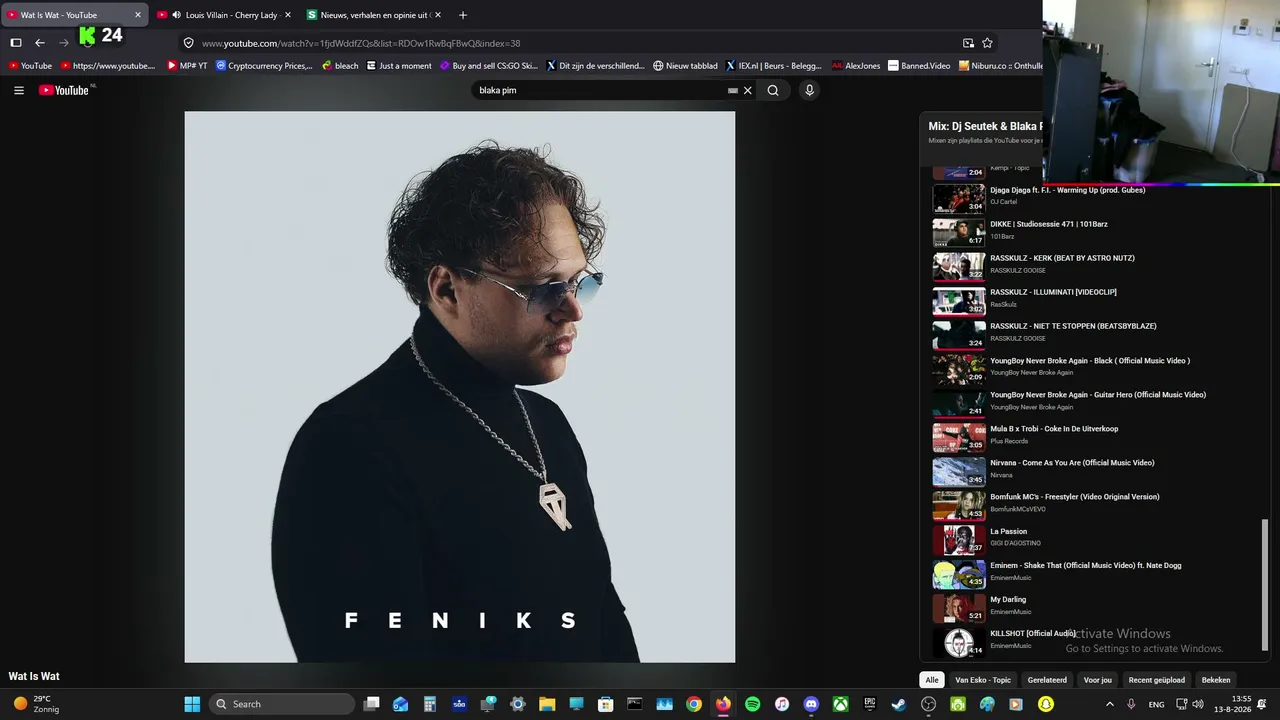Select the Gerelateerd filter chip

1047,680
